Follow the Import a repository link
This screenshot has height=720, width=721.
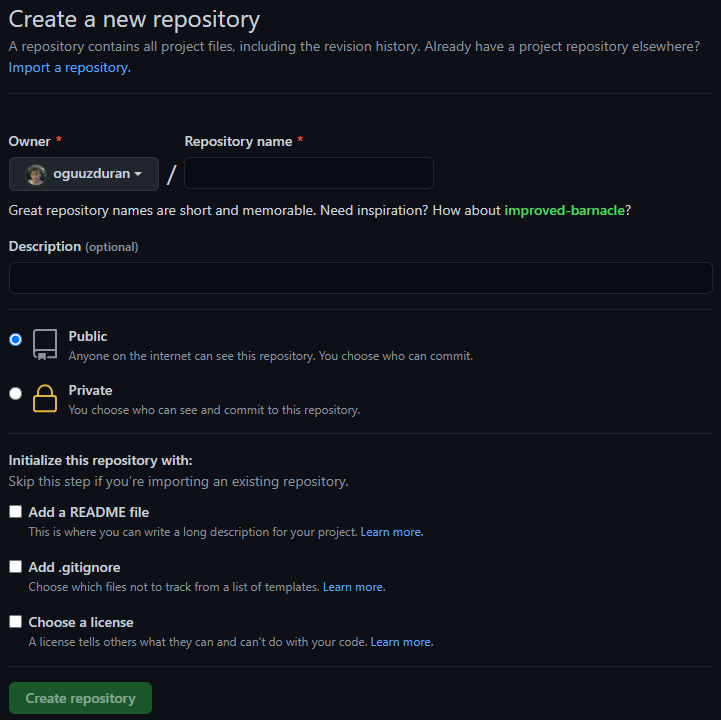(69, 68)
